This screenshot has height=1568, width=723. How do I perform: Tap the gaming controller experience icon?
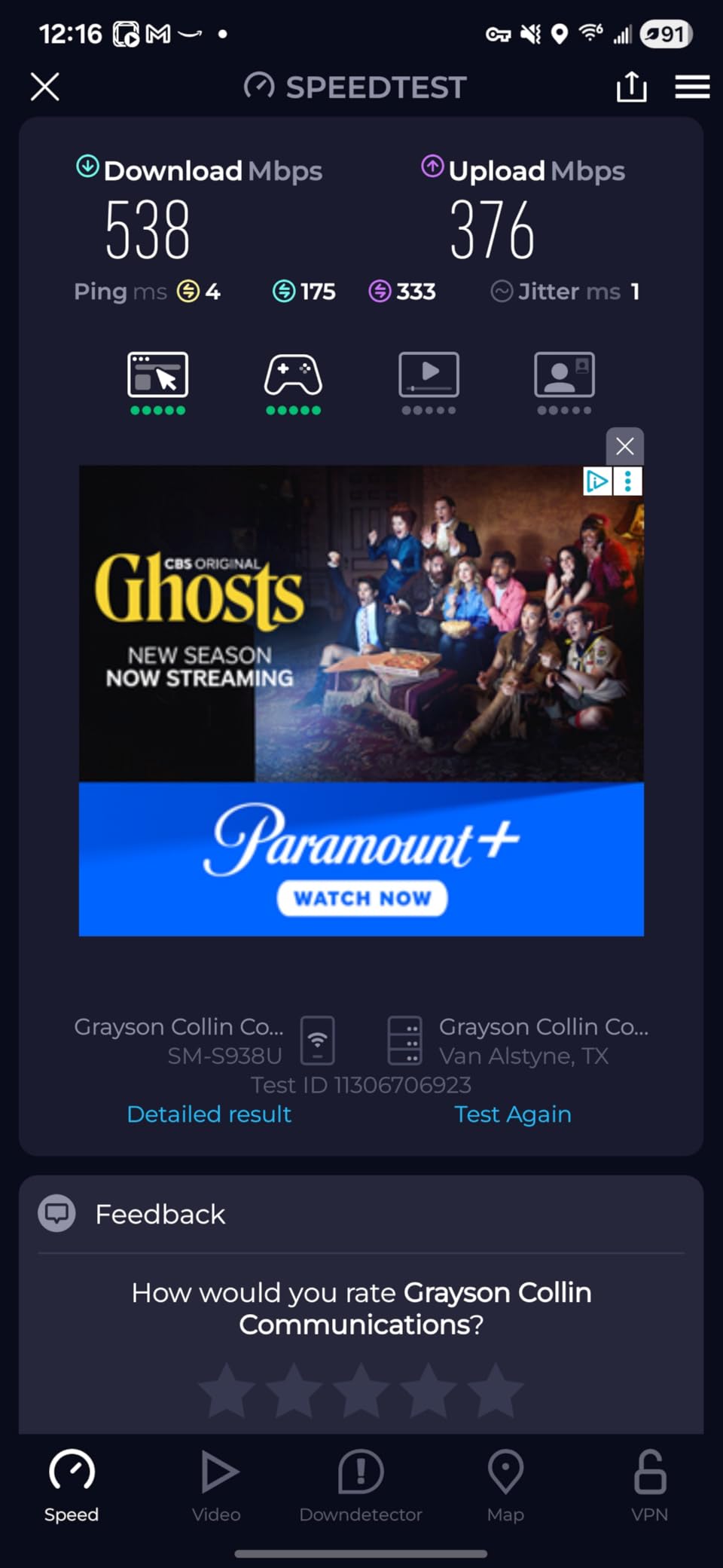click(293, 374)
